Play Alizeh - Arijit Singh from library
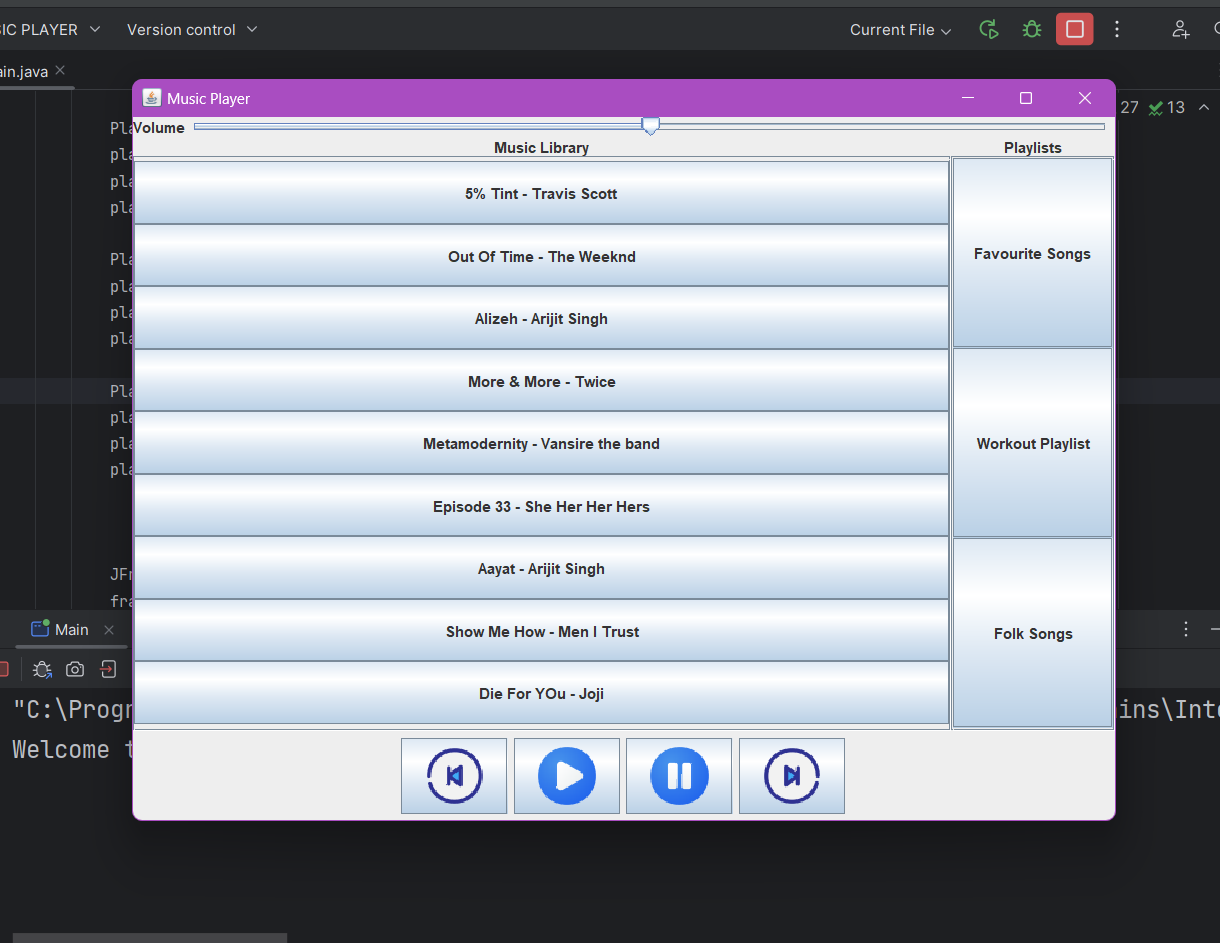This screenshot has width=1220, height=943. 541,318
